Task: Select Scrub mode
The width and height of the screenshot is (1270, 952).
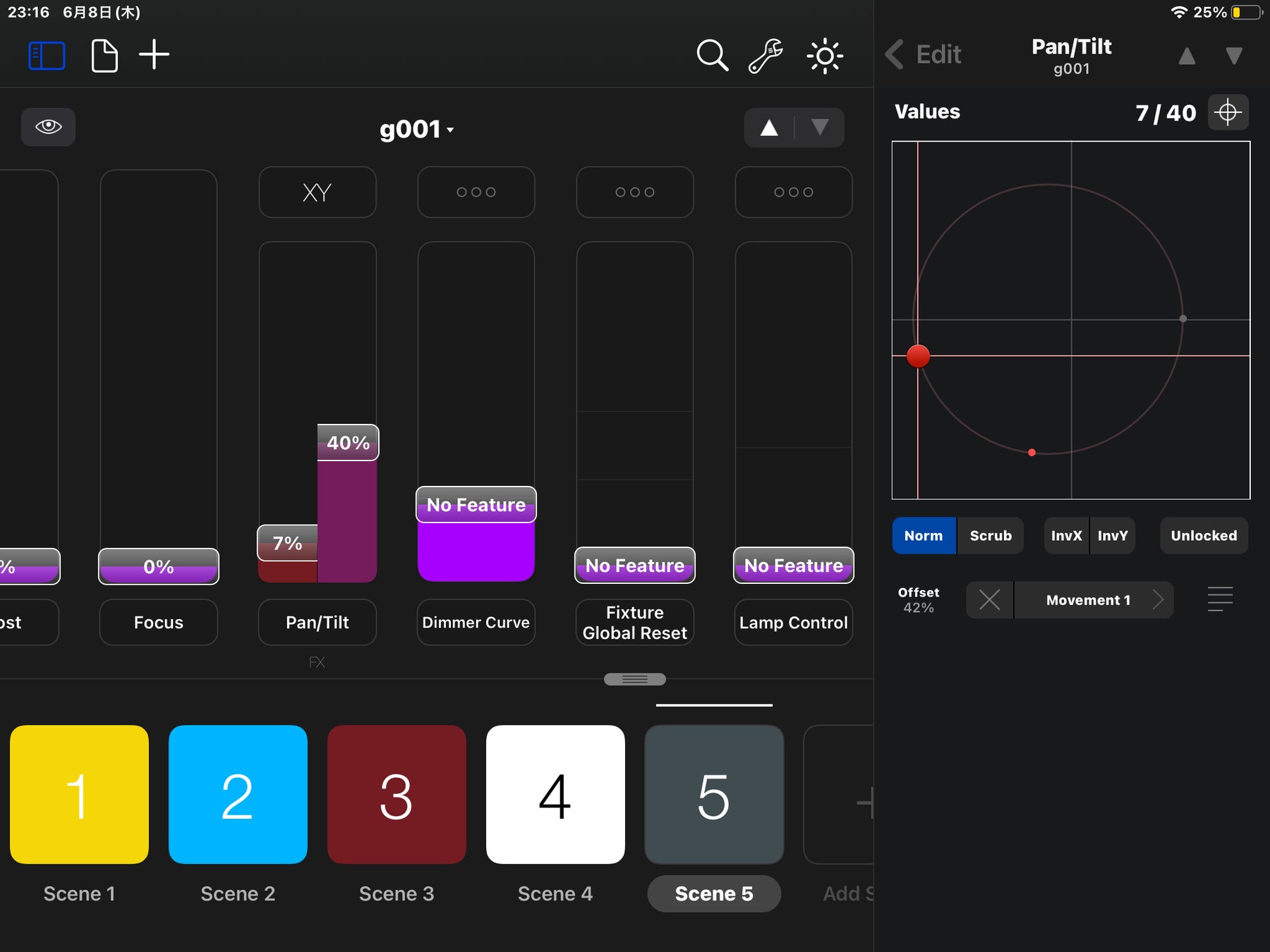Action: click(991, 535)
